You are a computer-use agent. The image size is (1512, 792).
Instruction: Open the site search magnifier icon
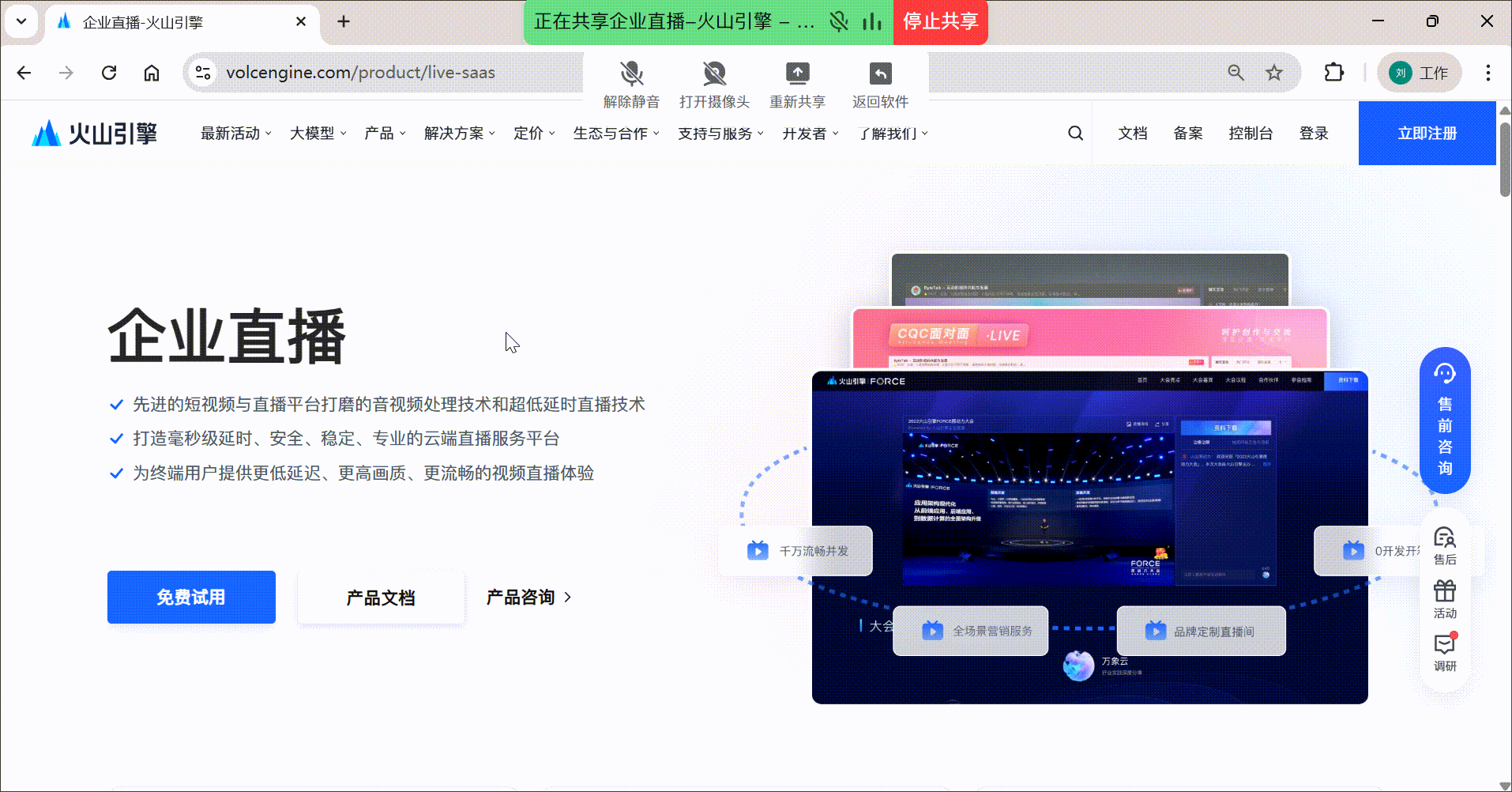point(1075,134)
